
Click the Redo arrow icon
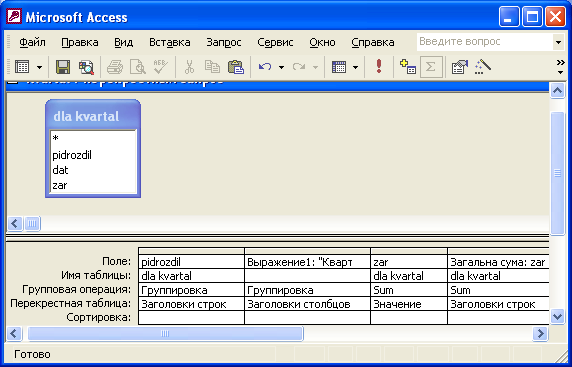tap(299, 67)
